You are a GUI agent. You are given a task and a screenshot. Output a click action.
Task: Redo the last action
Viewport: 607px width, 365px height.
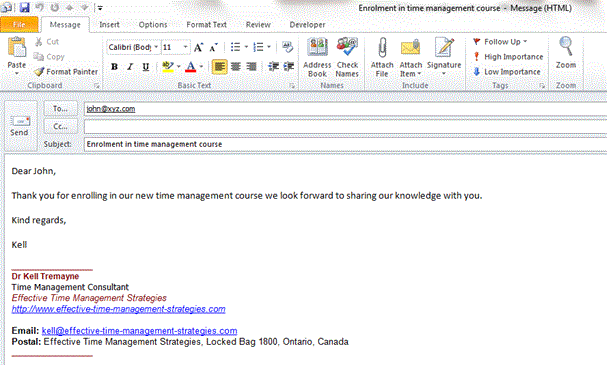coord(55,7)
